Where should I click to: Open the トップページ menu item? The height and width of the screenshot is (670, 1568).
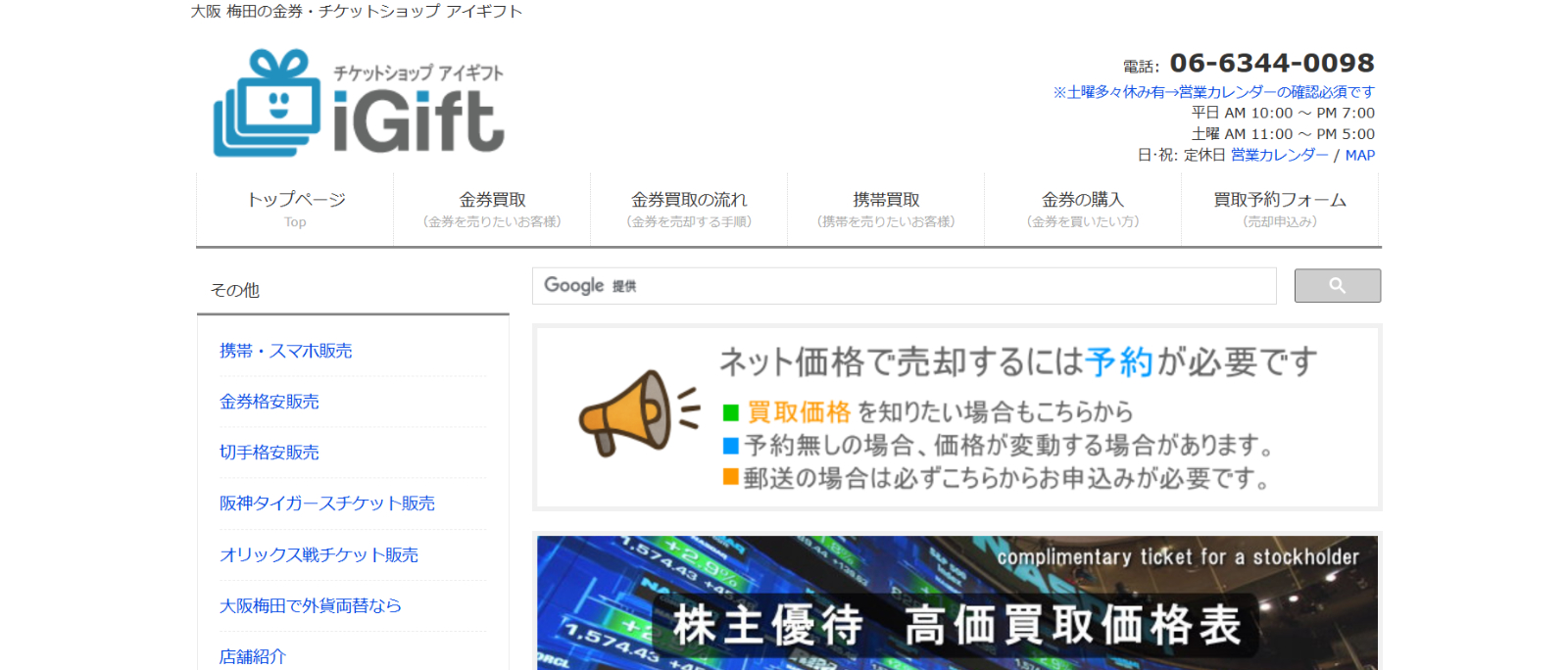click(295, 209)
